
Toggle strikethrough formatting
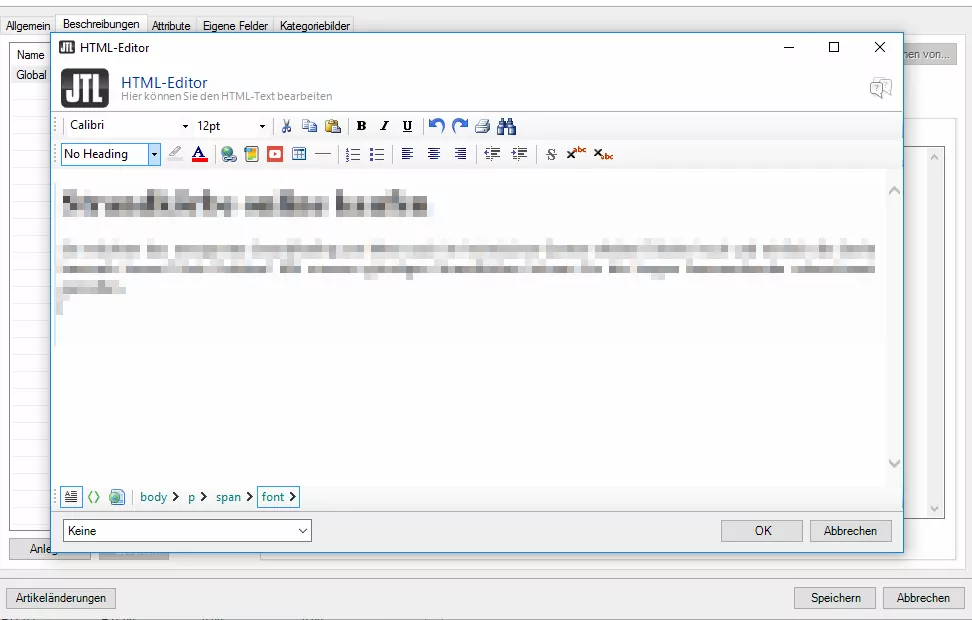pos(550,154)
